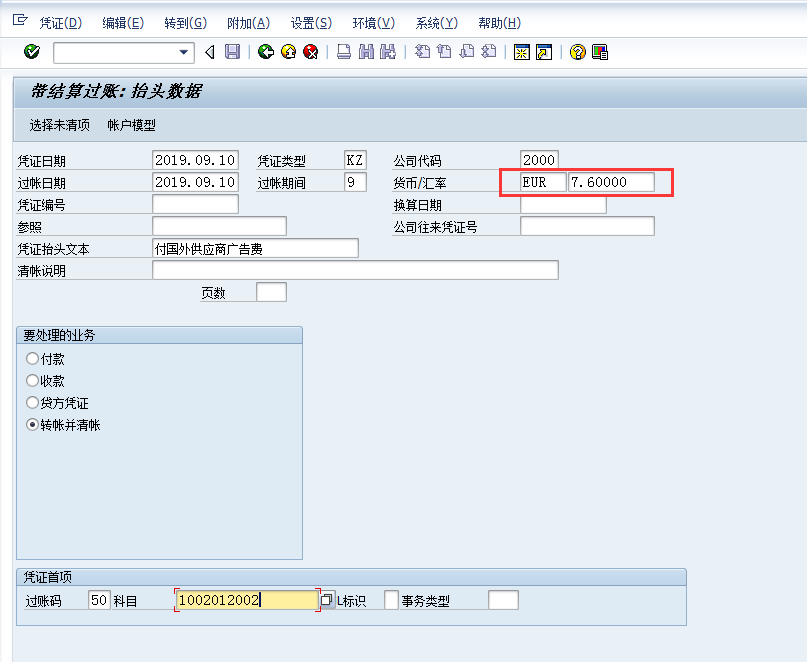Image resolution: width=807 pixels, height=662 pixels.
Task: Open the 凭证(D) menu
Action: click(61, 23)
